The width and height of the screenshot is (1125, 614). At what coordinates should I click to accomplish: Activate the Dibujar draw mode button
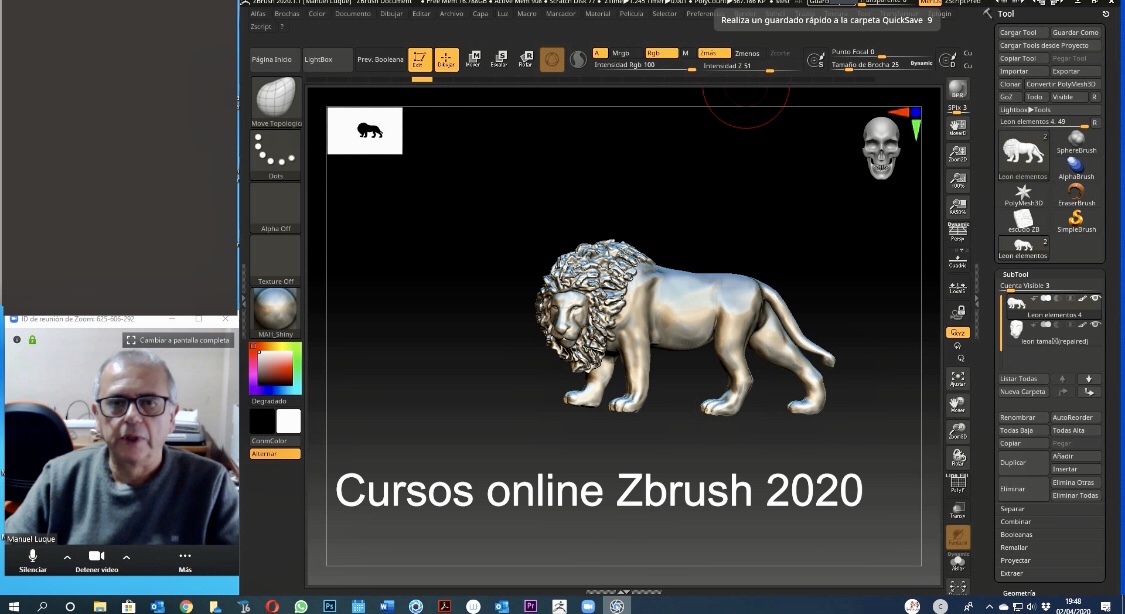pos(446,60)
